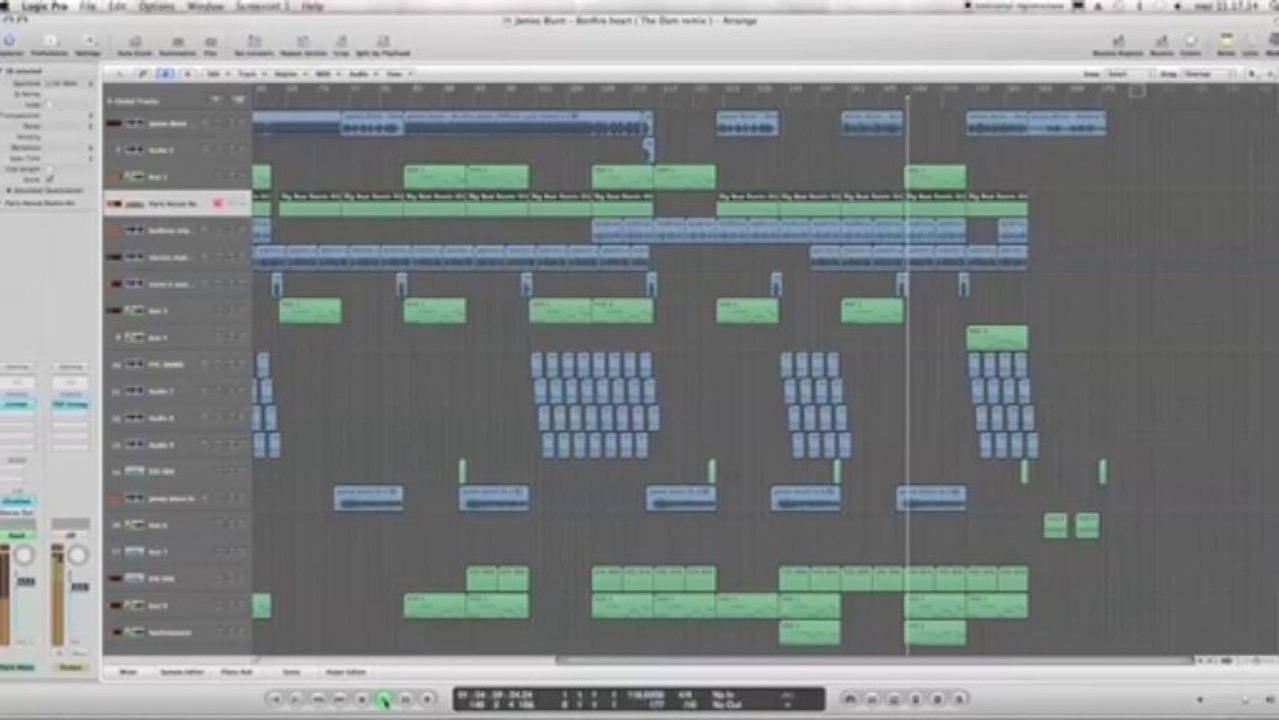Expand the Global Tracks disclosure triangle
This screenshot has width=1279, height=720.
(x=109, y=100)
